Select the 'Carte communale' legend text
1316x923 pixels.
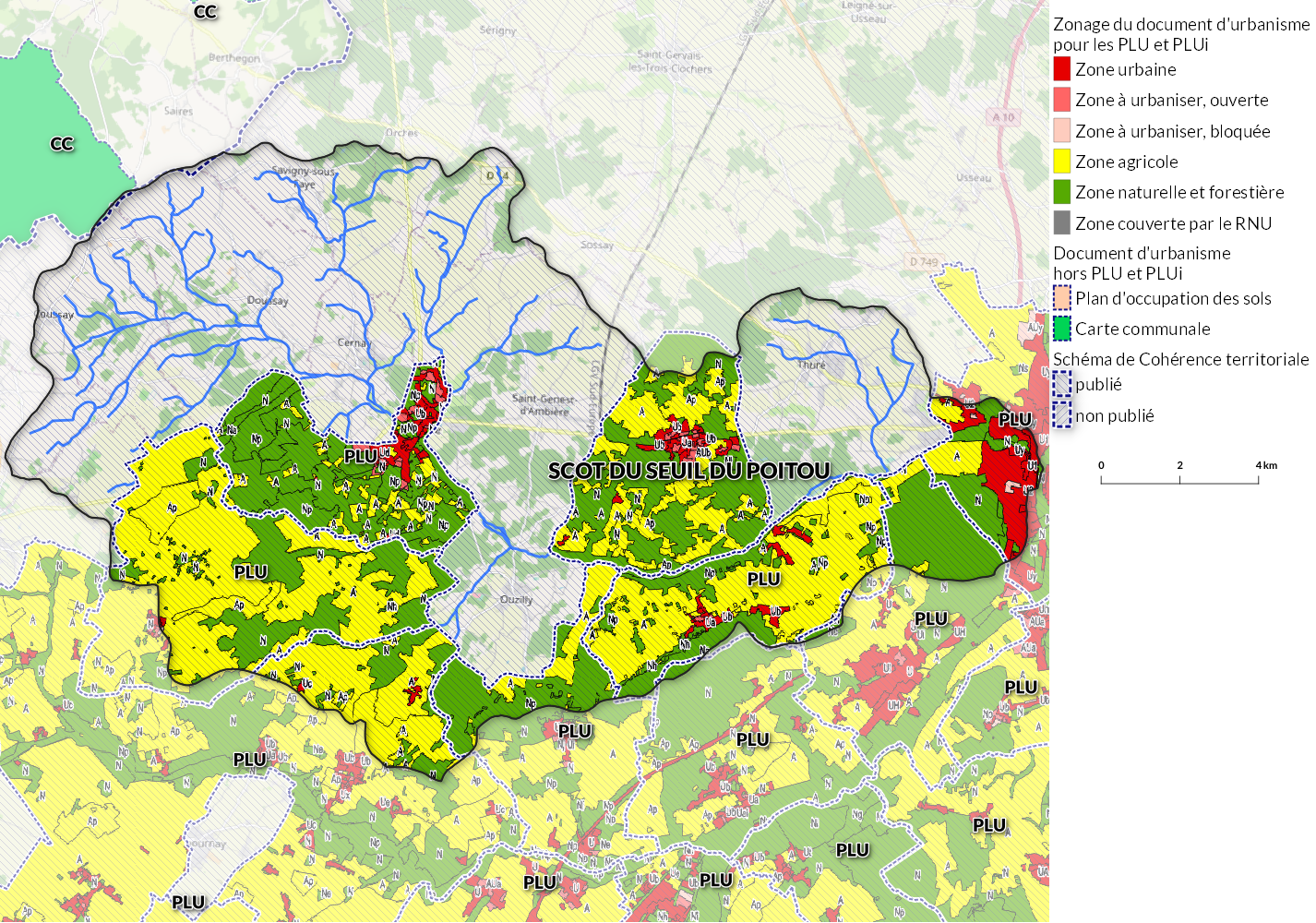1143,329
